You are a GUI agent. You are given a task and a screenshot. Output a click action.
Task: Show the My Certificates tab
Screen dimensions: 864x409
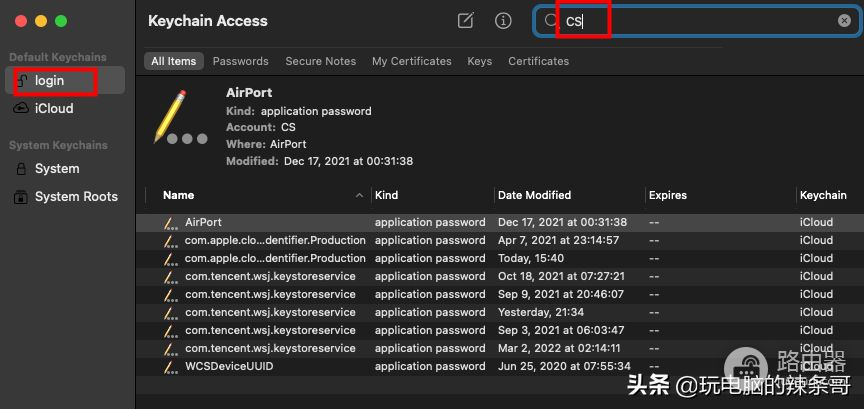(411, 61)
